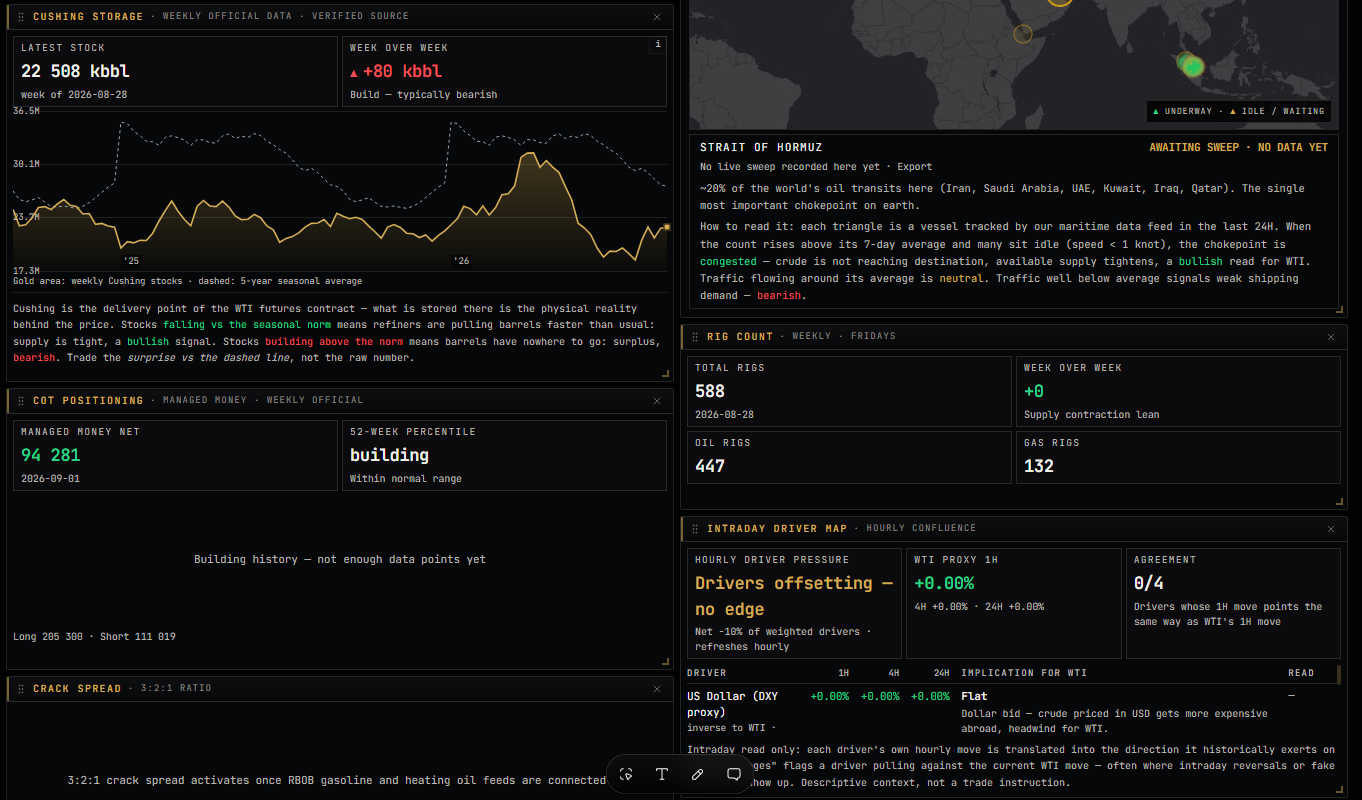Click the Cushing Storage panel title
1362x800 pixels.
click(x=90, y=17)
